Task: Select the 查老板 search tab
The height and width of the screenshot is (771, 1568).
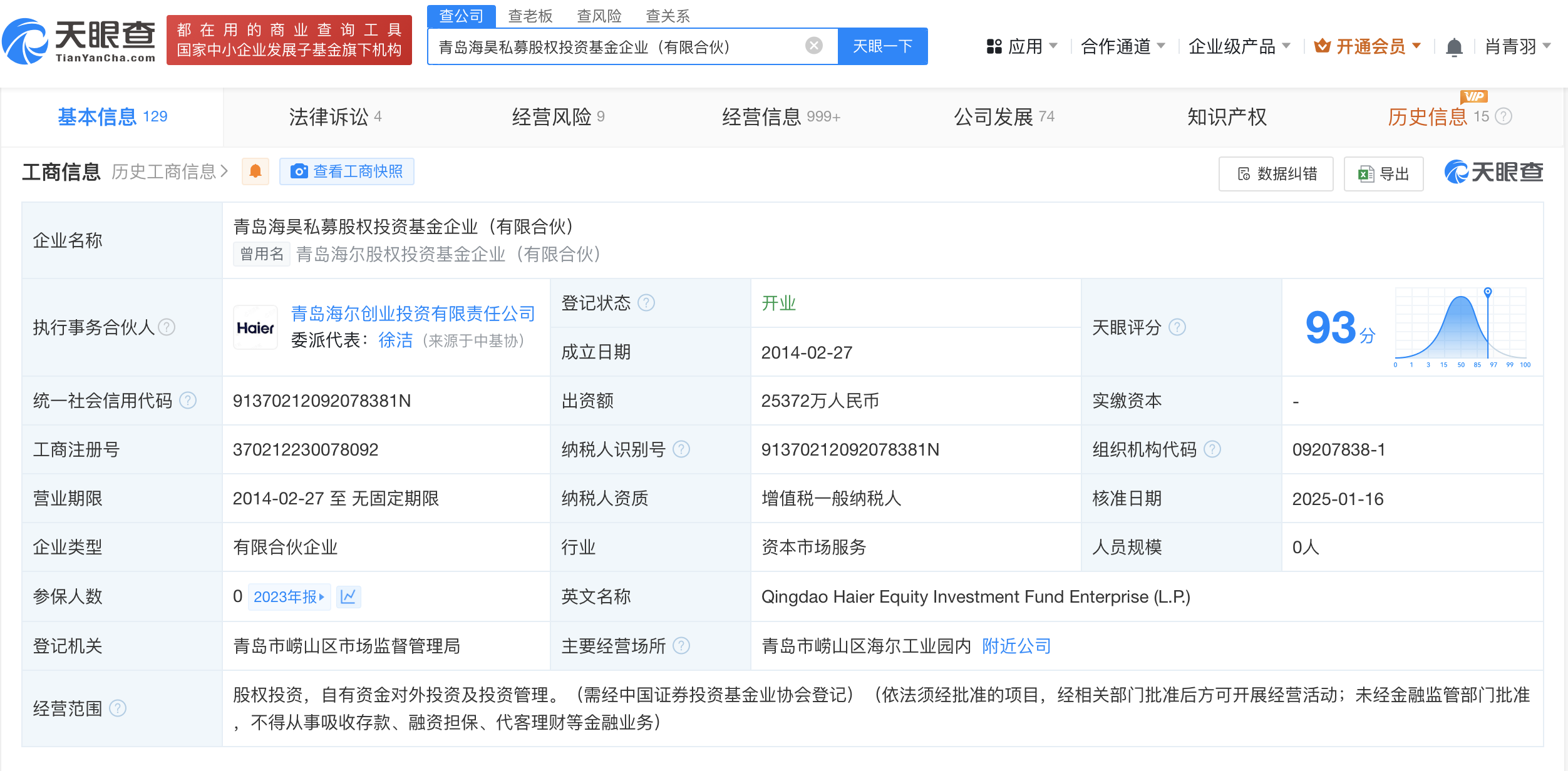Action: click(530, 16)
